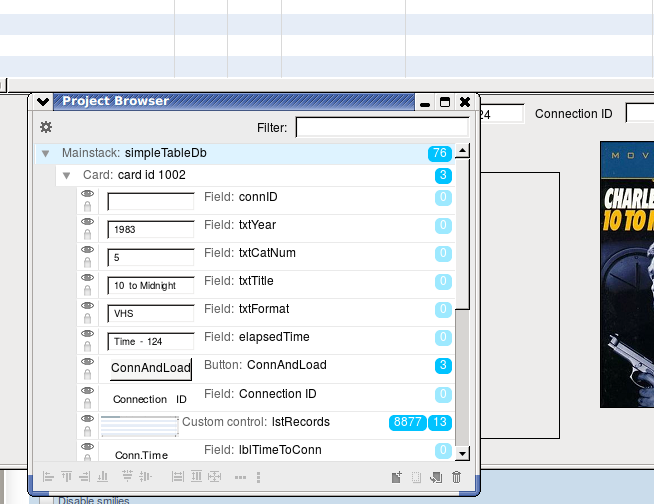Click the align top edges icon
Screen dimensions: 654x504
(x=67, y=477)
